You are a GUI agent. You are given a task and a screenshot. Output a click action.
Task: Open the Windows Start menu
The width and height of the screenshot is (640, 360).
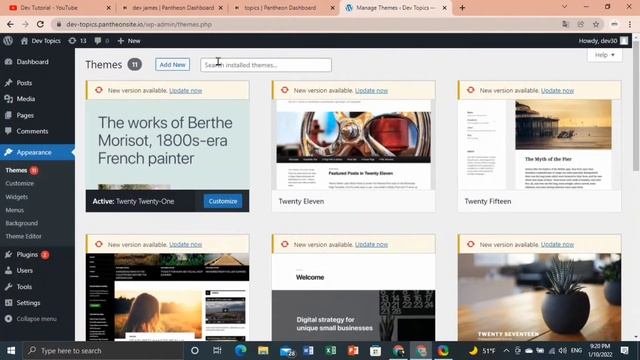[x=11, y=351]
